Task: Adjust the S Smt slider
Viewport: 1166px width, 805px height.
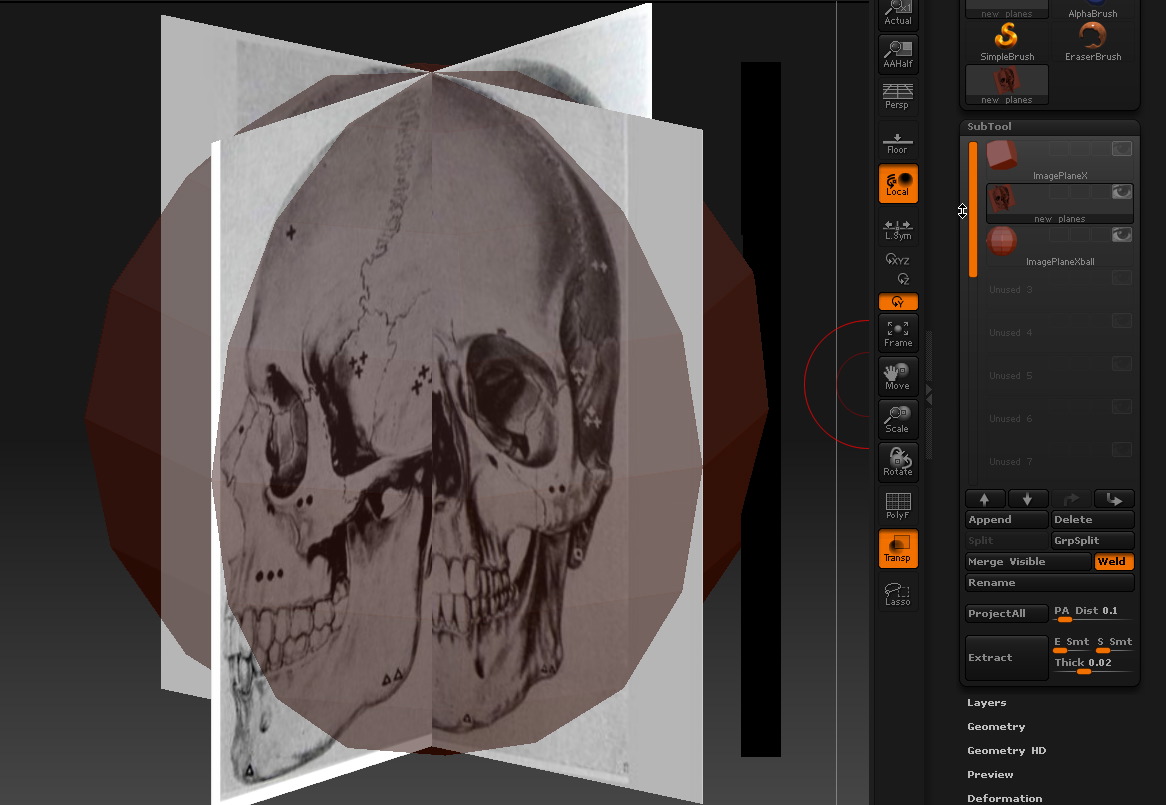Action: pyautogui.click(x=1114, y=644)
